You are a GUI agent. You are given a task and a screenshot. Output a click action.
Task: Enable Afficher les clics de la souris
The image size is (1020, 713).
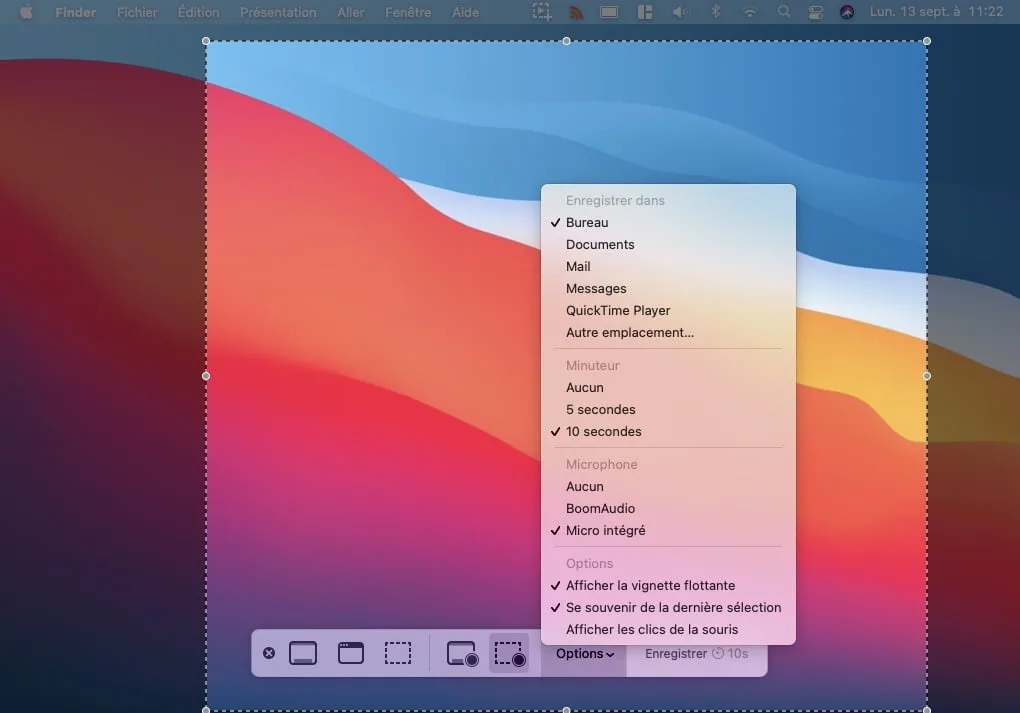(x=668, y=630)
